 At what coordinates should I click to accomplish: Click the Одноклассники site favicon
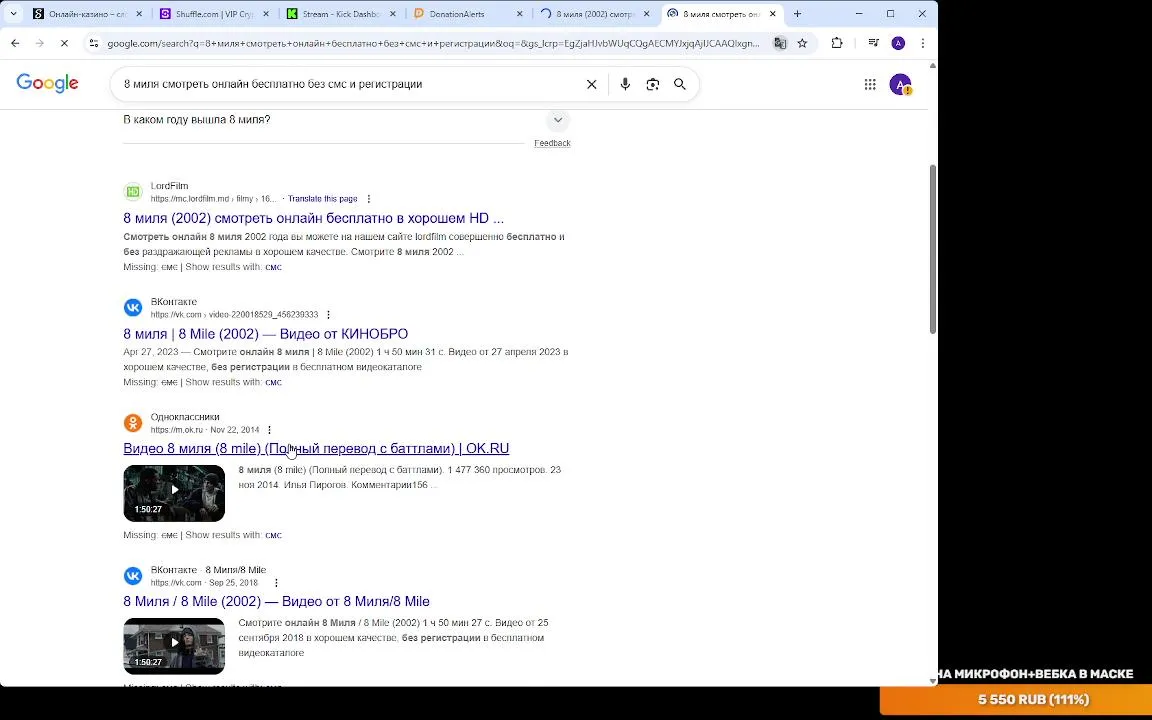(x=133, y=422)
